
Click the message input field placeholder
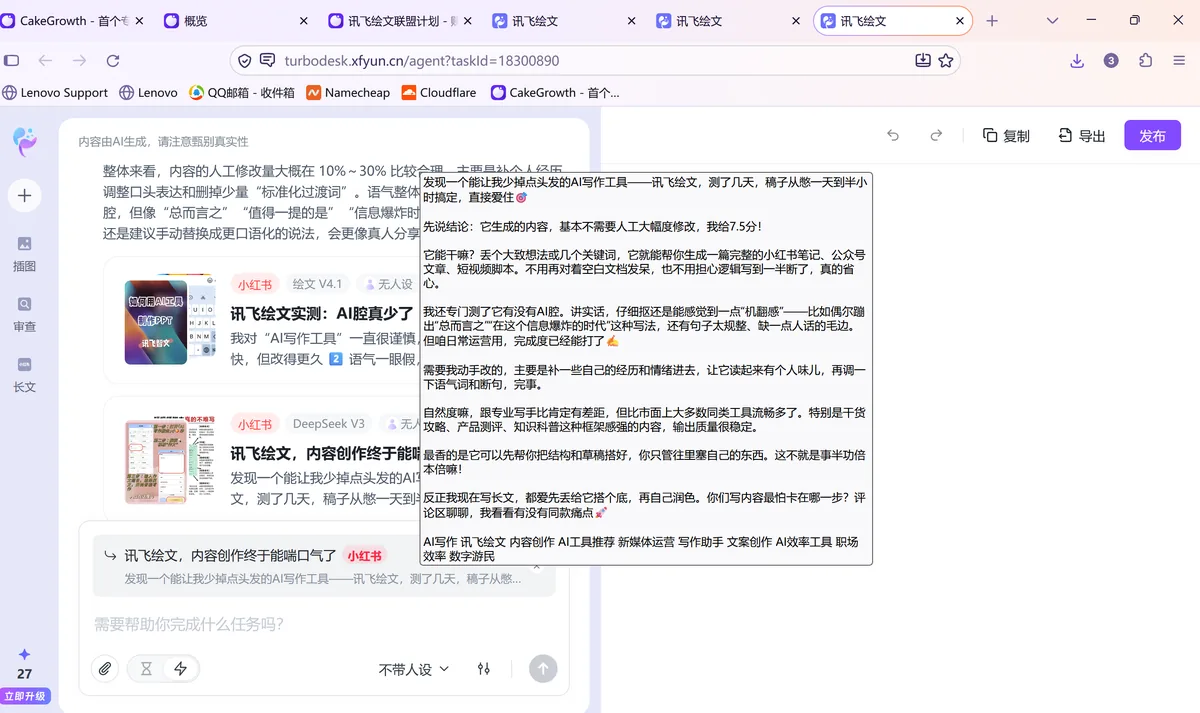[189, 624]
